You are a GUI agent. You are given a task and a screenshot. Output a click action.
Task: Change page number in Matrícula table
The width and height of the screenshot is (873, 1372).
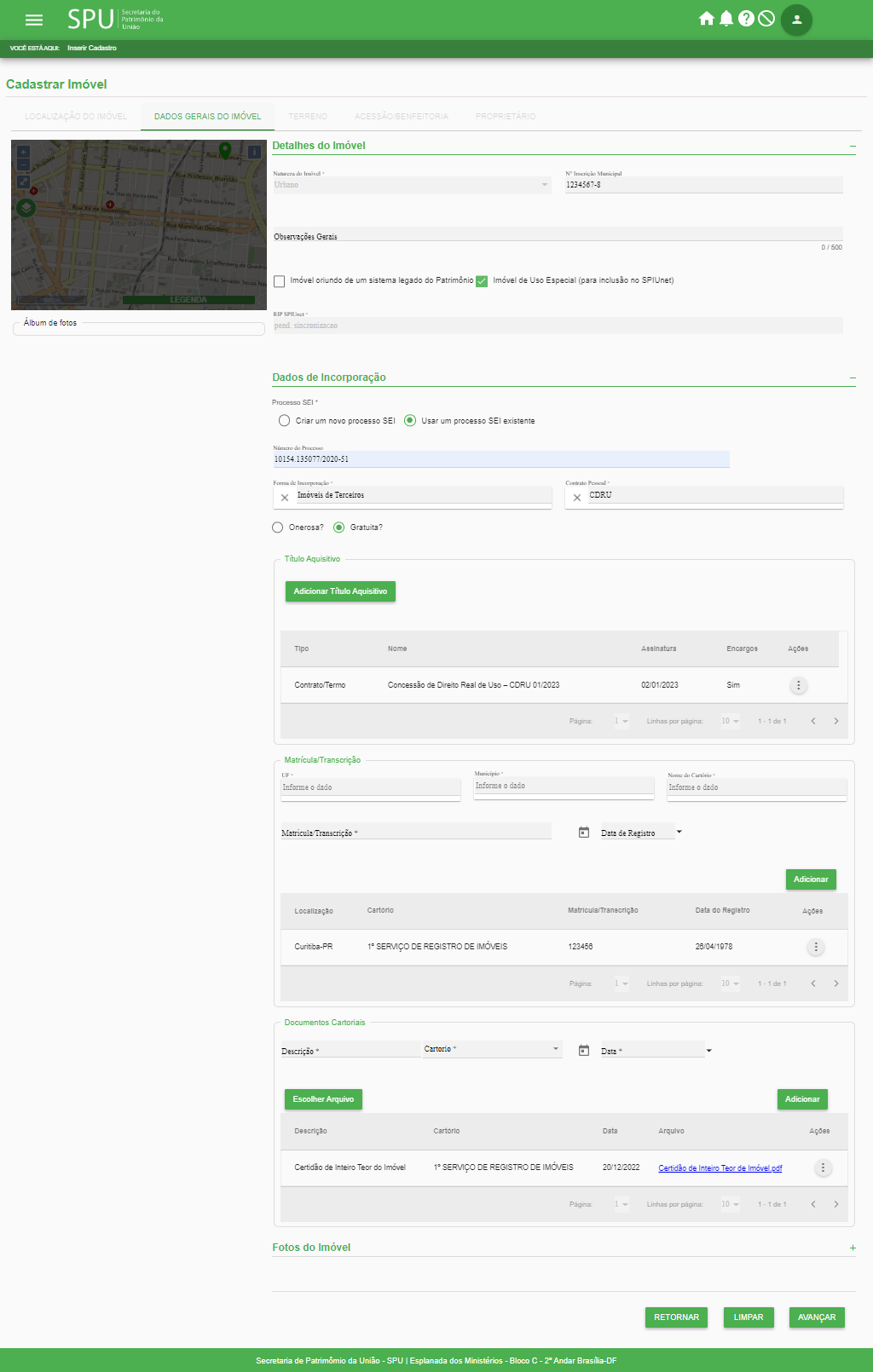(622, 983)
